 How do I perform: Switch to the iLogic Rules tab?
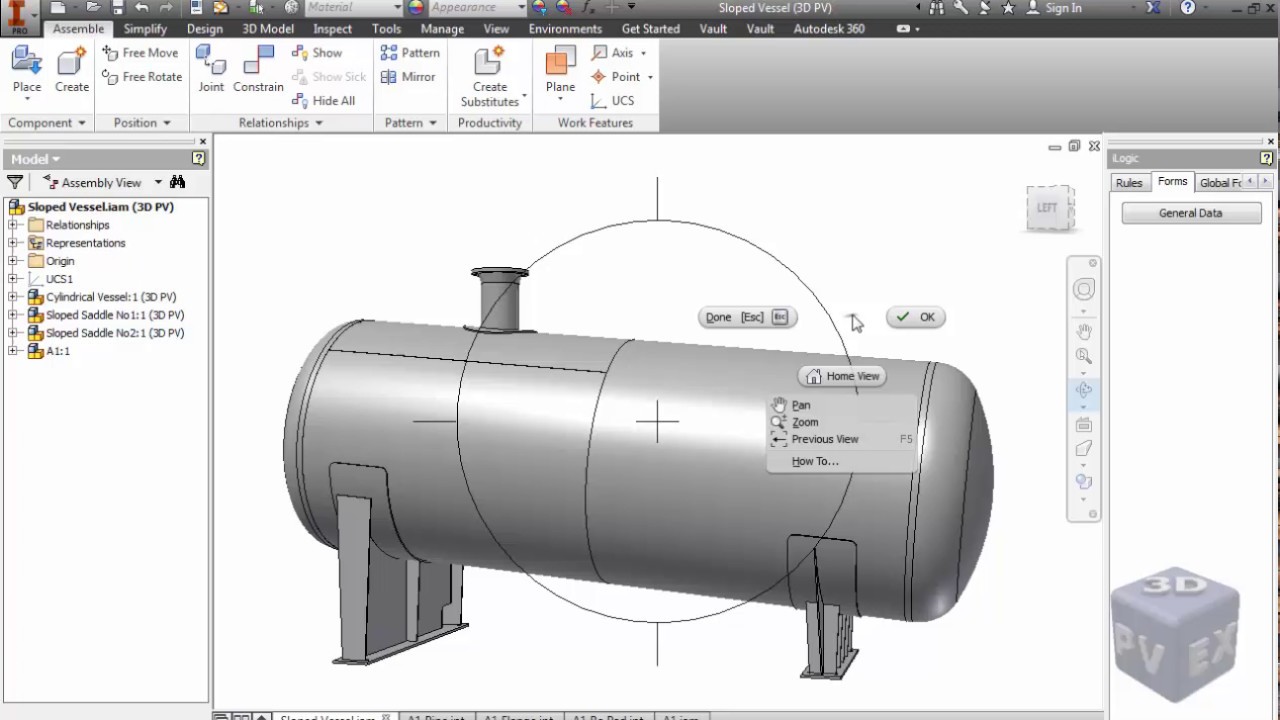(x=1129, y=182)
